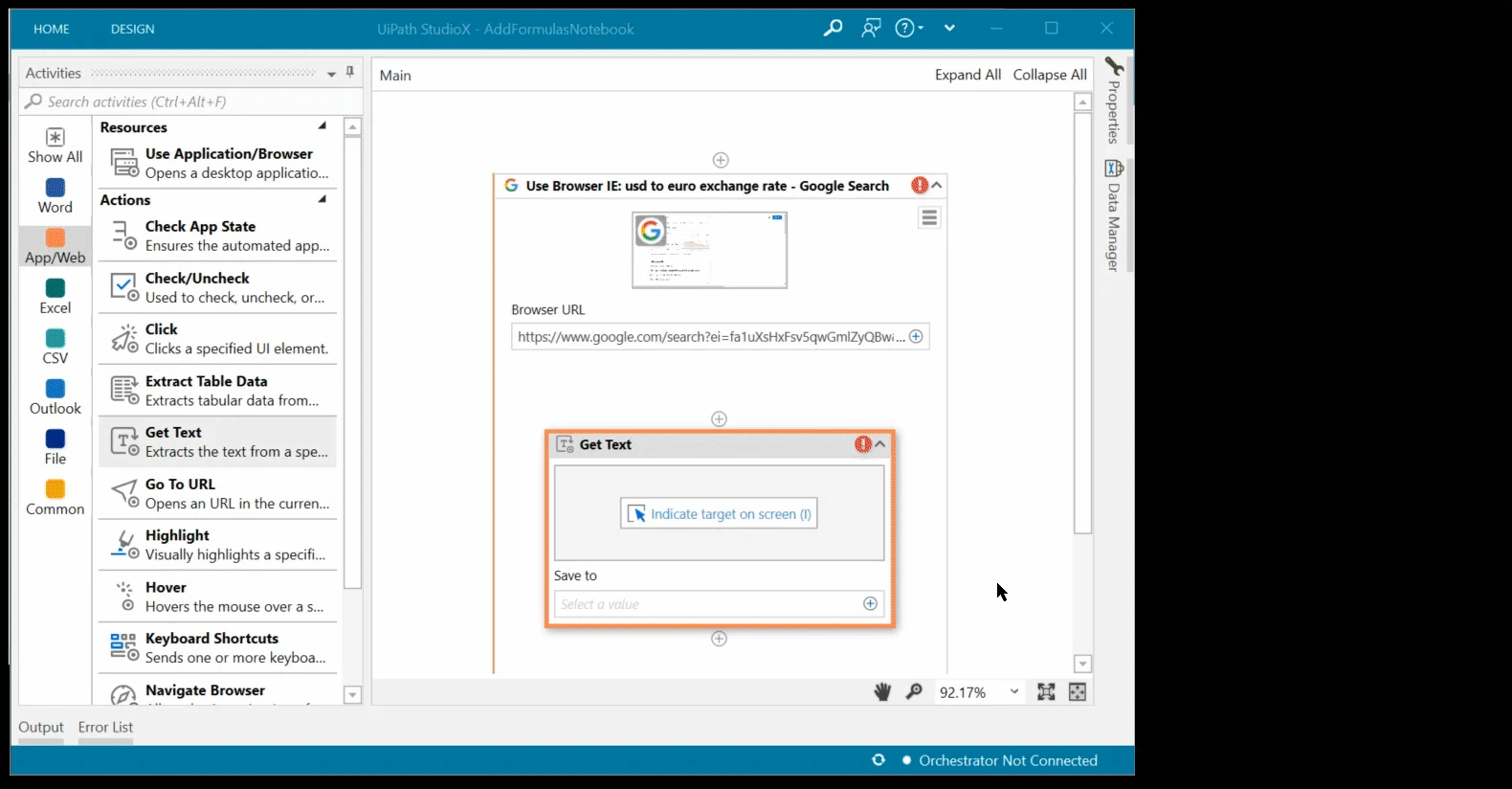Open the Data Manager side panel
This screenshot has height=789, width=1512.
1114,215
